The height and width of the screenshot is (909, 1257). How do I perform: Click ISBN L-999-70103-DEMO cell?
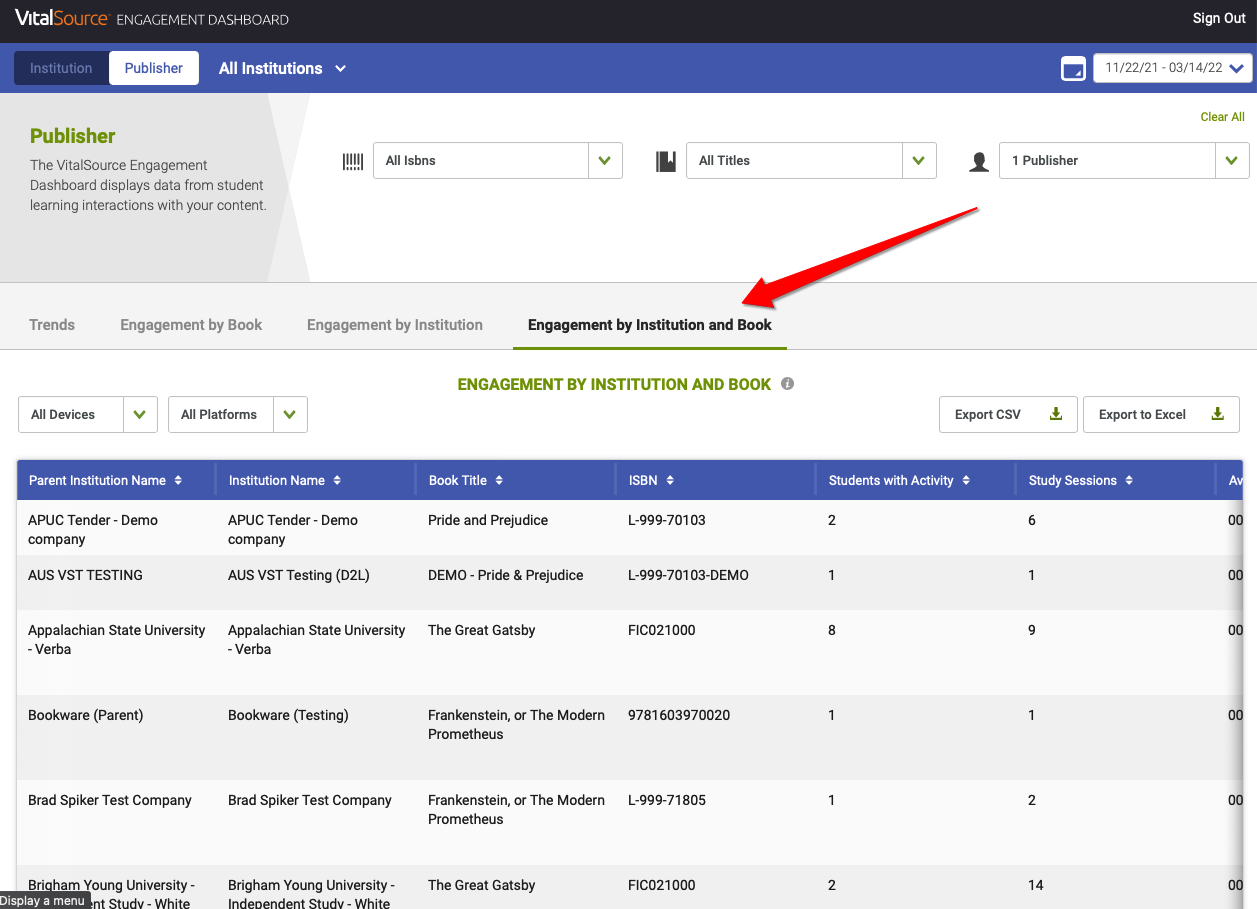pos(688,575)
